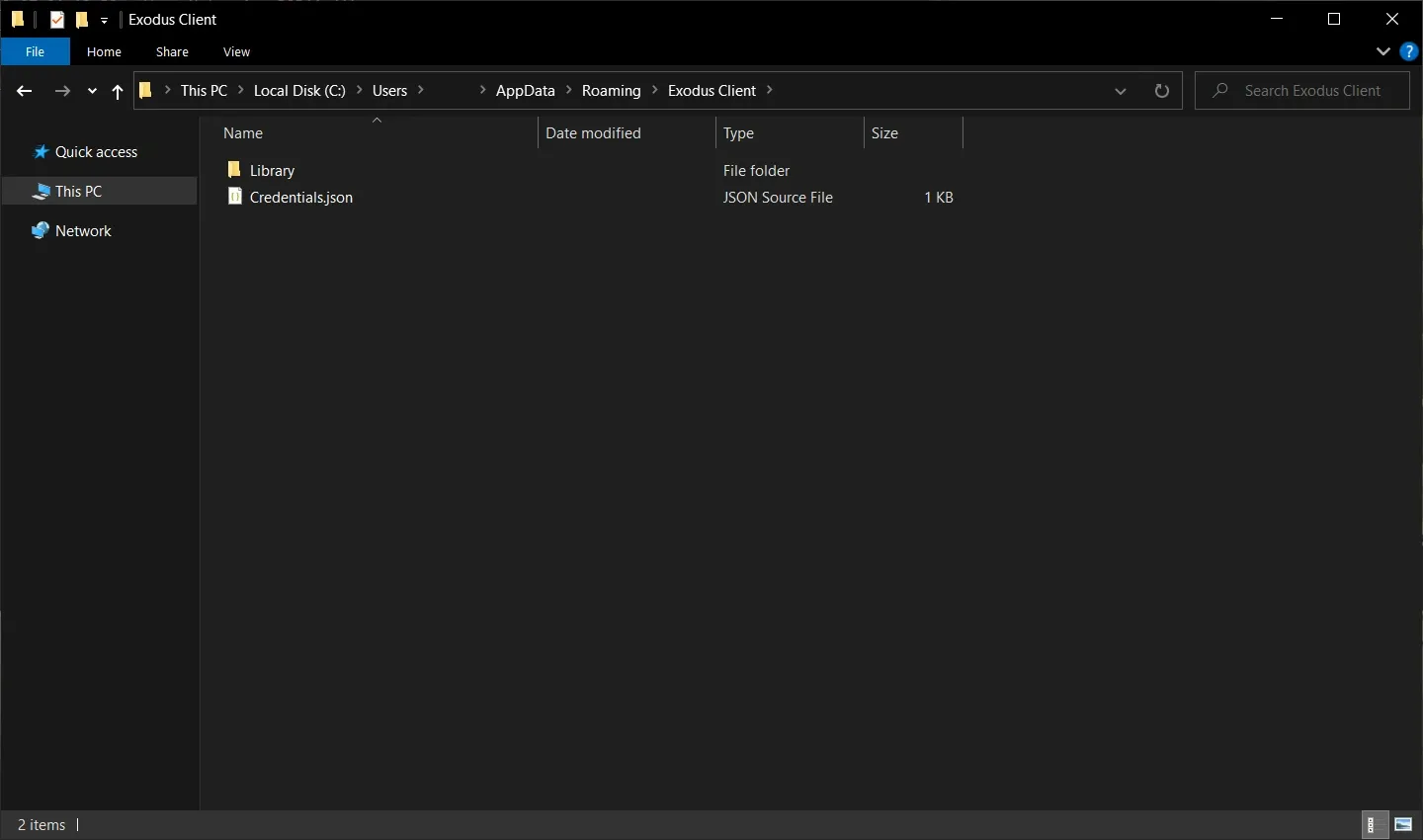The image size is (1423, 840).
Task: Click the This PC computer icon
Action: (x=41, y=192)
